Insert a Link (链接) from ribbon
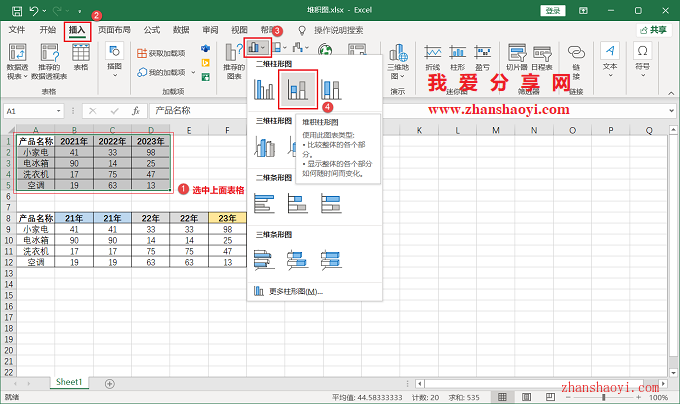680x404 pixels. coord(576,62)
